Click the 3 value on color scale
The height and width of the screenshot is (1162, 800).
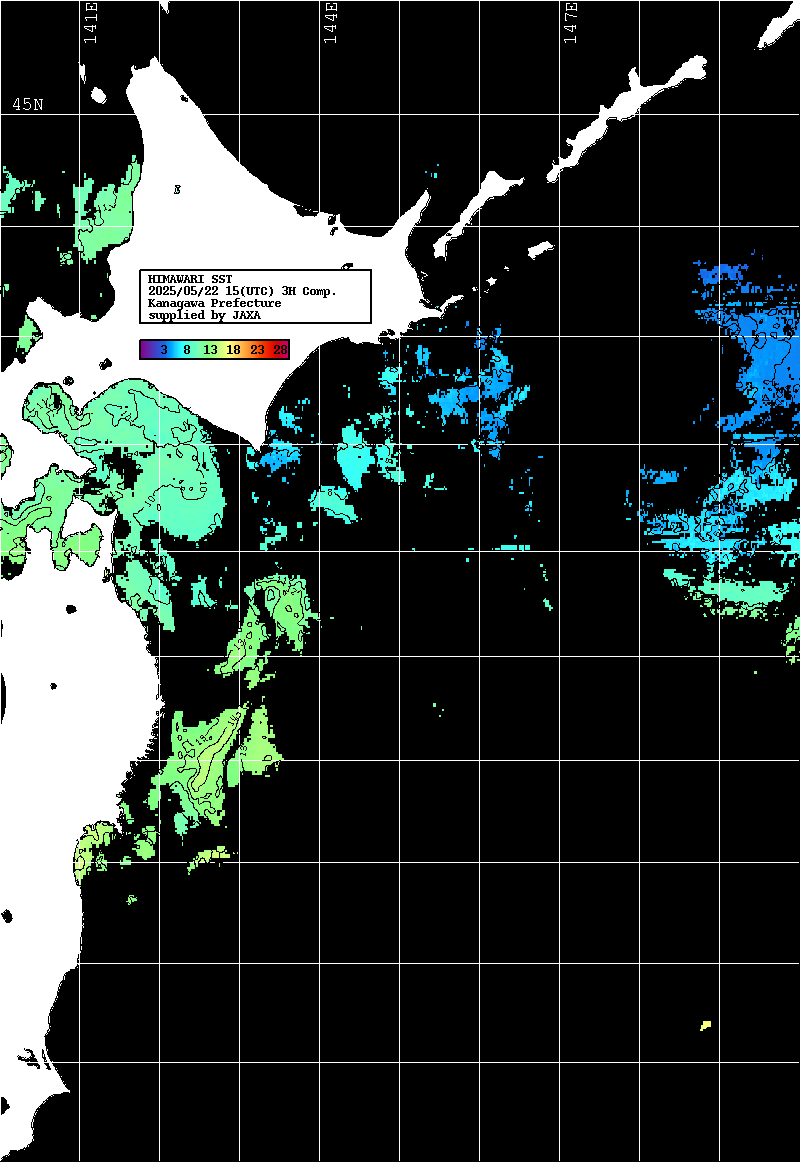coord(164,349)
